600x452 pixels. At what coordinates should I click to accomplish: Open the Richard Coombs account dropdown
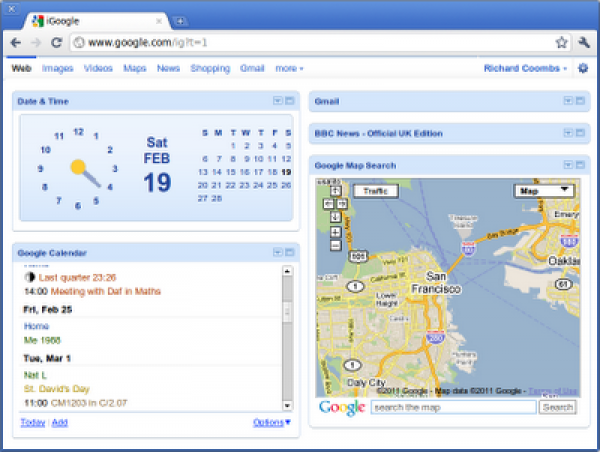(525, 69)
